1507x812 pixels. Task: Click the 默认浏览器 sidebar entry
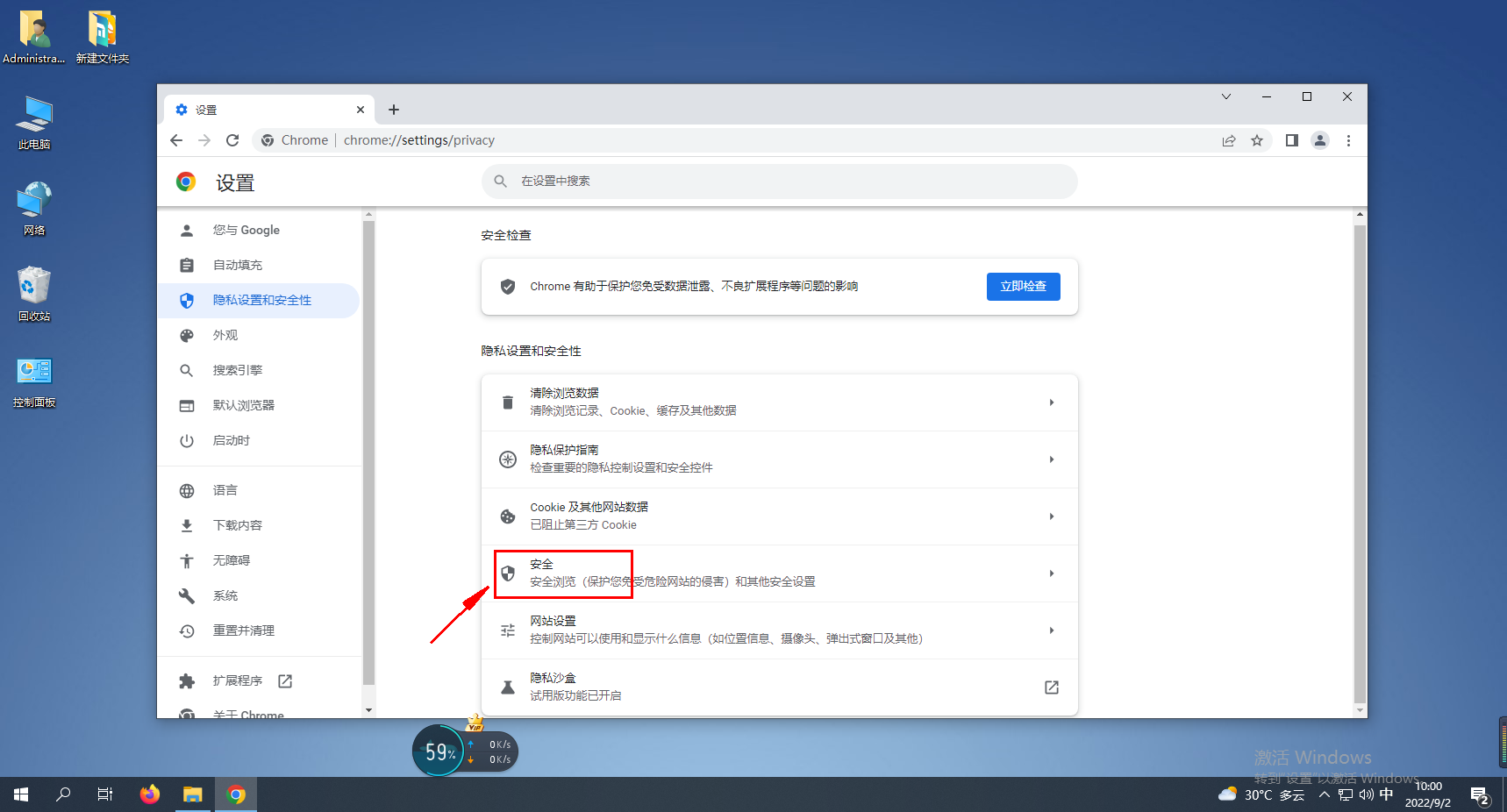click(x=244, y=405)
